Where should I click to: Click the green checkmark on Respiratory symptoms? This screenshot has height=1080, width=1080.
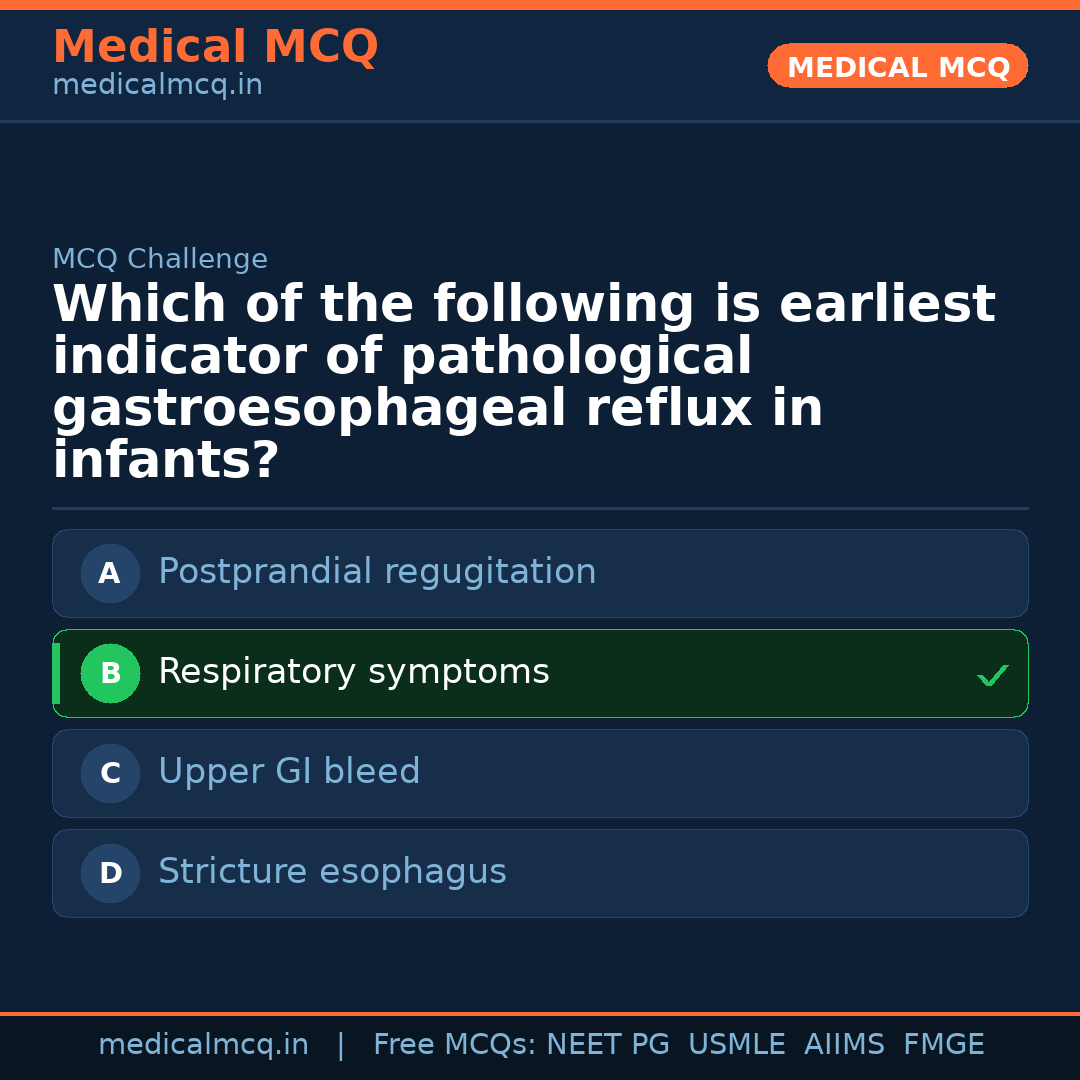click(x=992, y=676)
